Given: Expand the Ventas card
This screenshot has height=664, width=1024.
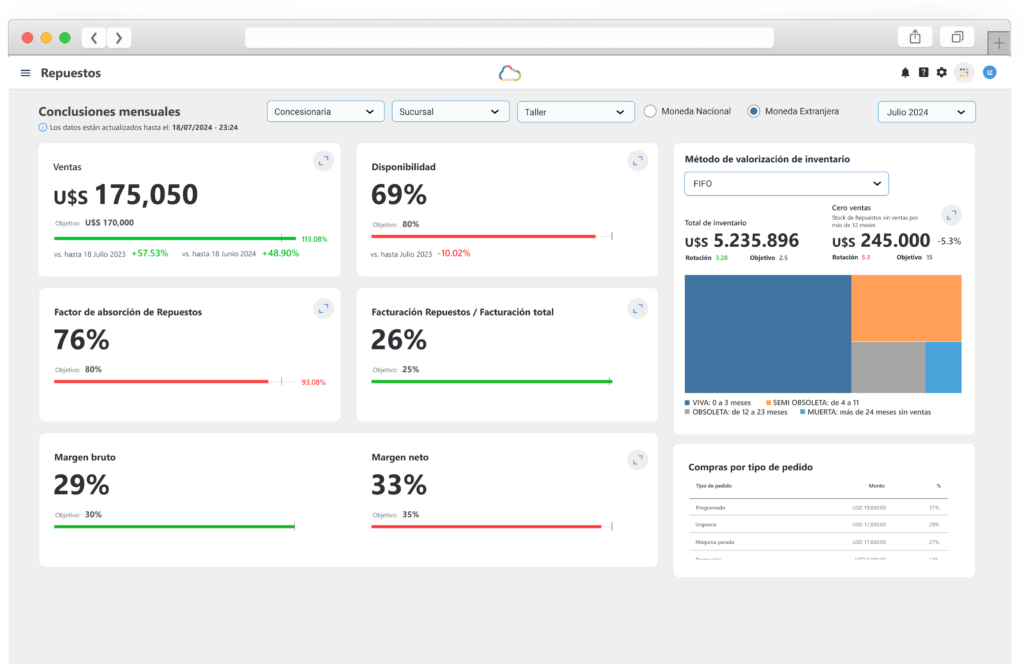Looking at the screenshot, I should pyautogui.click(x=323, y=161).
